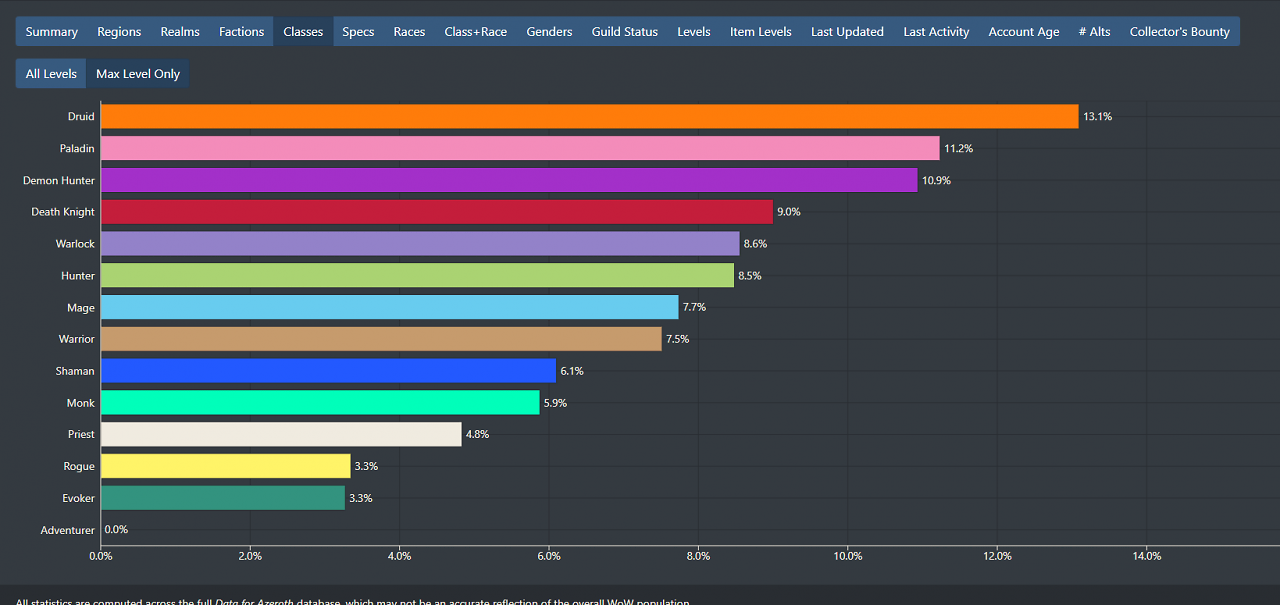Screen dimensions: 1280x605
Task: Click the 14.0% x-axis tick label
Action: (1146, 556)
